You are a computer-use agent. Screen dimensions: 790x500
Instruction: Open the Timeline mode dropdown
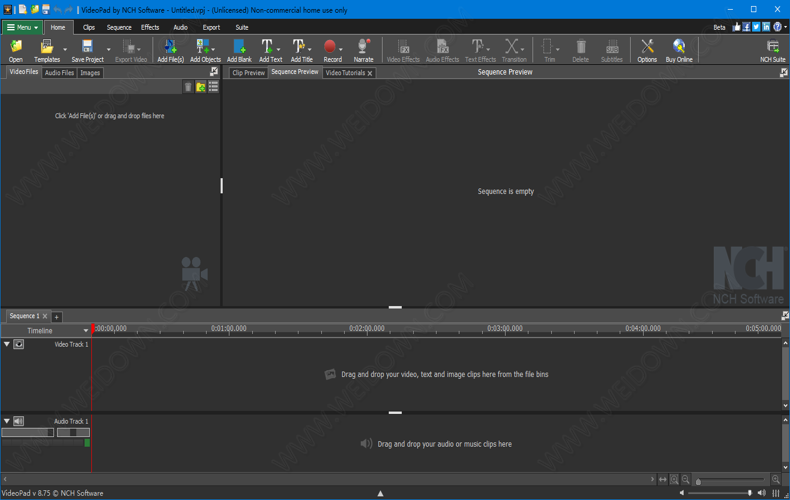(x=86, y=331)
